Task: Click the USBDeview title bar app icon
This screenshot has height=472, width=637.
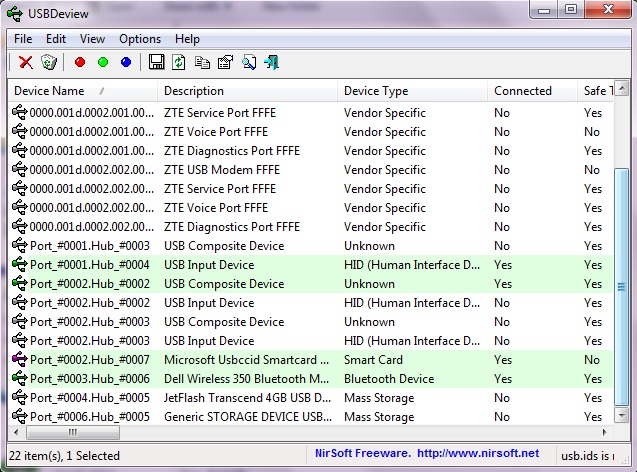Action: 15,14
